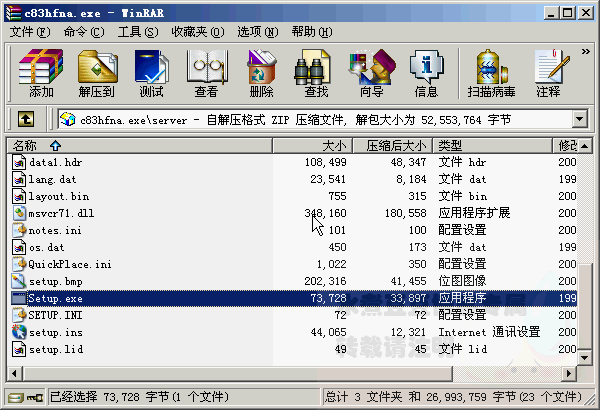The image size is (600, 410).
Task: Click the status bar key icon
Action: (35, 398)
